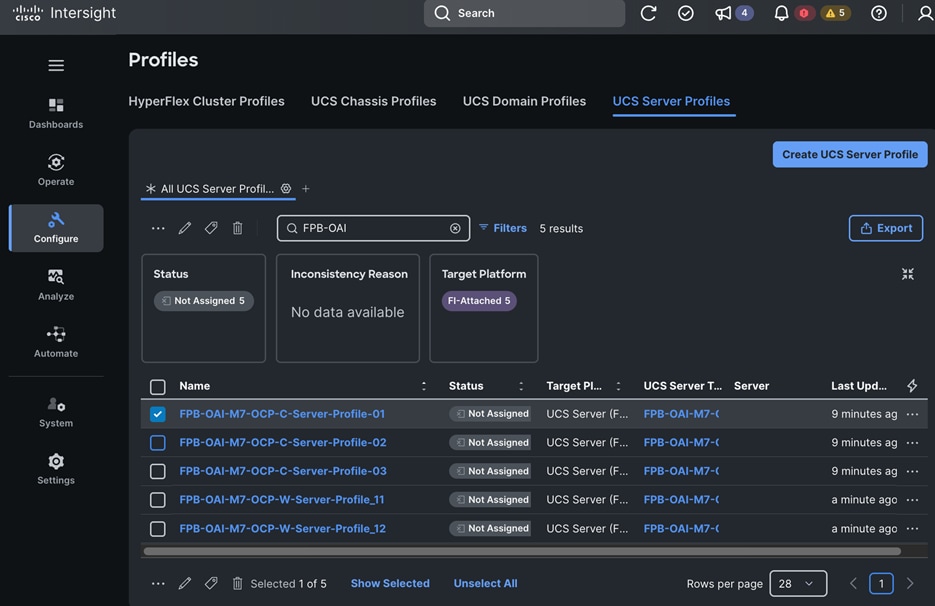
Task: Check the Server-Profile_11 row checkbox
Action: 157,500
